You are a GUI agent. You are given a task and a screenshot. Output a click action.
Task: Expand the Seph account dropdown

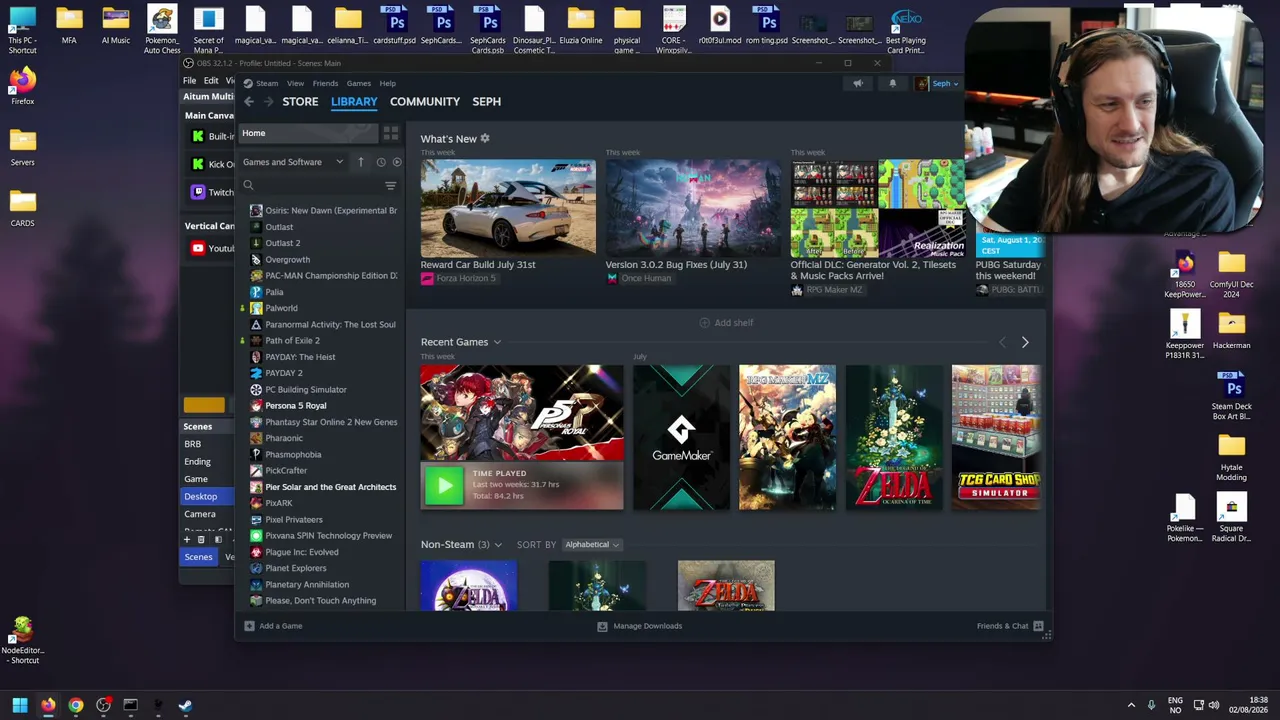[x=938, y=84]
